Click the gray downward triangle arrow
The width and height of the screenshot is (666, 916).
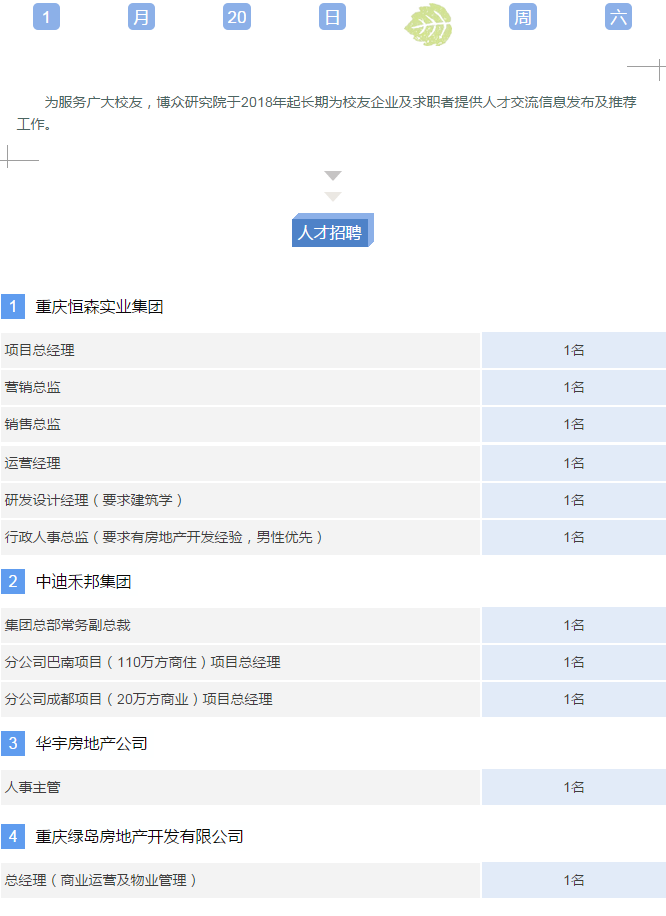pyautogui.click(x=333, y=177)
